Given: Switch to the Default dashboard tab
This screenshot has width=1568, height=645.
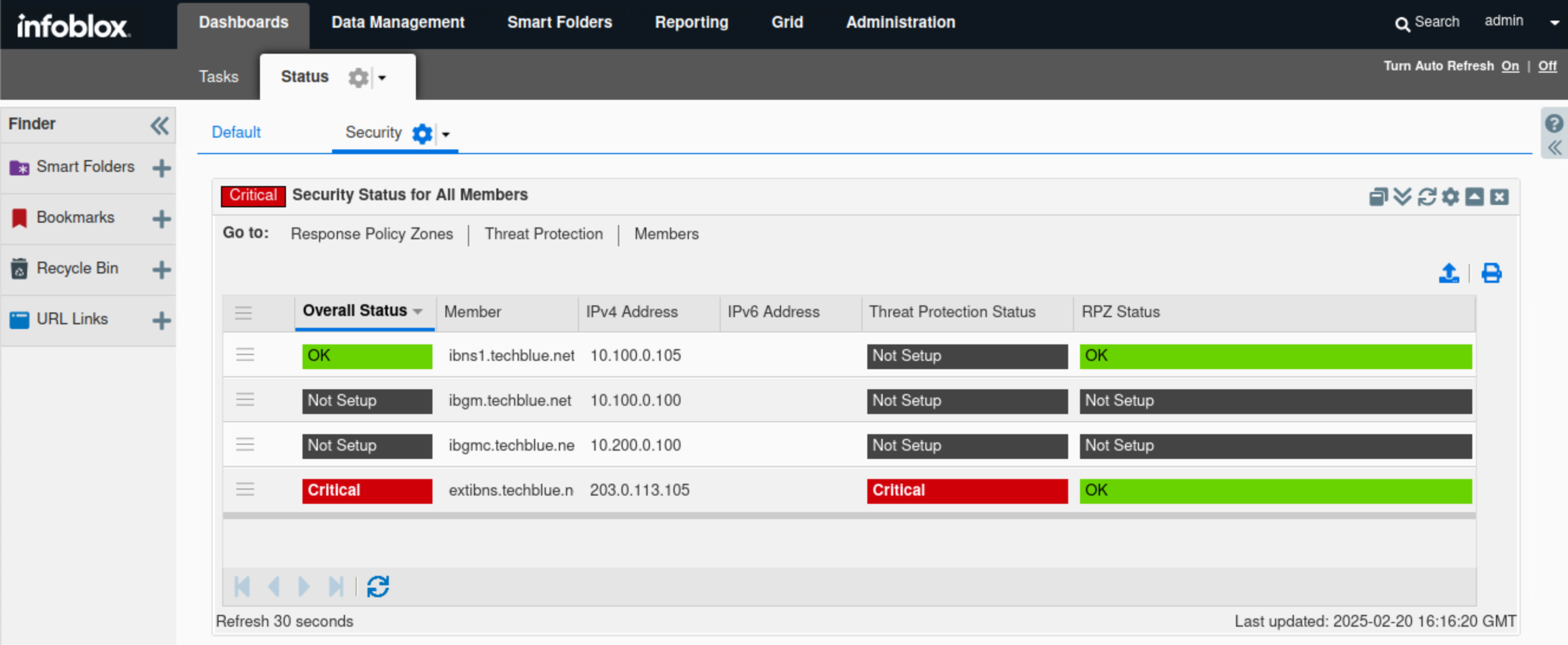Looking at the screenshot, I should pos(236,132).
